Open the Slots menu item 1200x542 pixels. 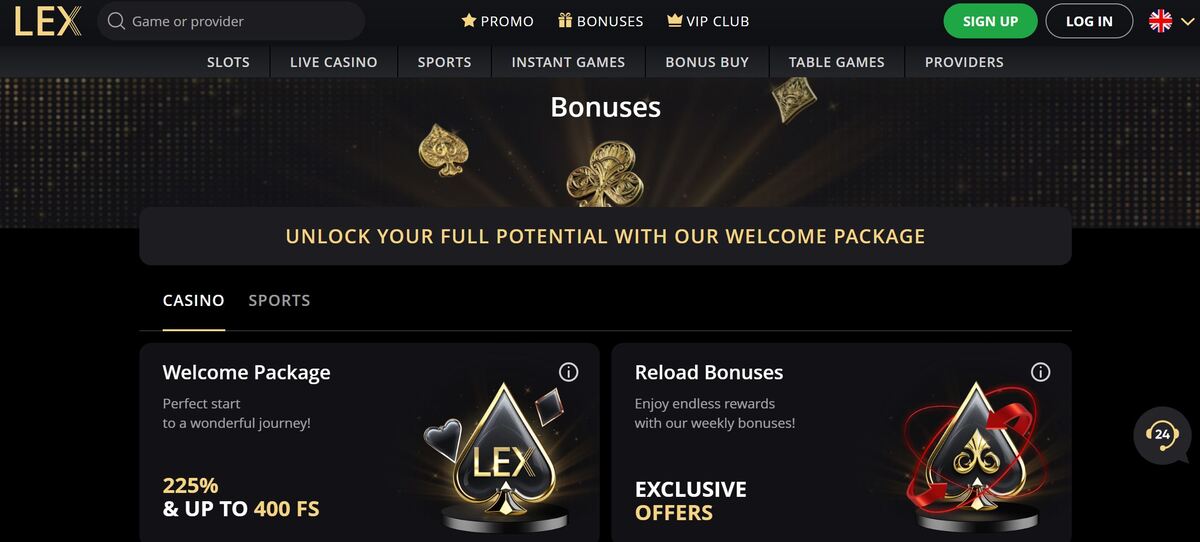coord(228,62)
